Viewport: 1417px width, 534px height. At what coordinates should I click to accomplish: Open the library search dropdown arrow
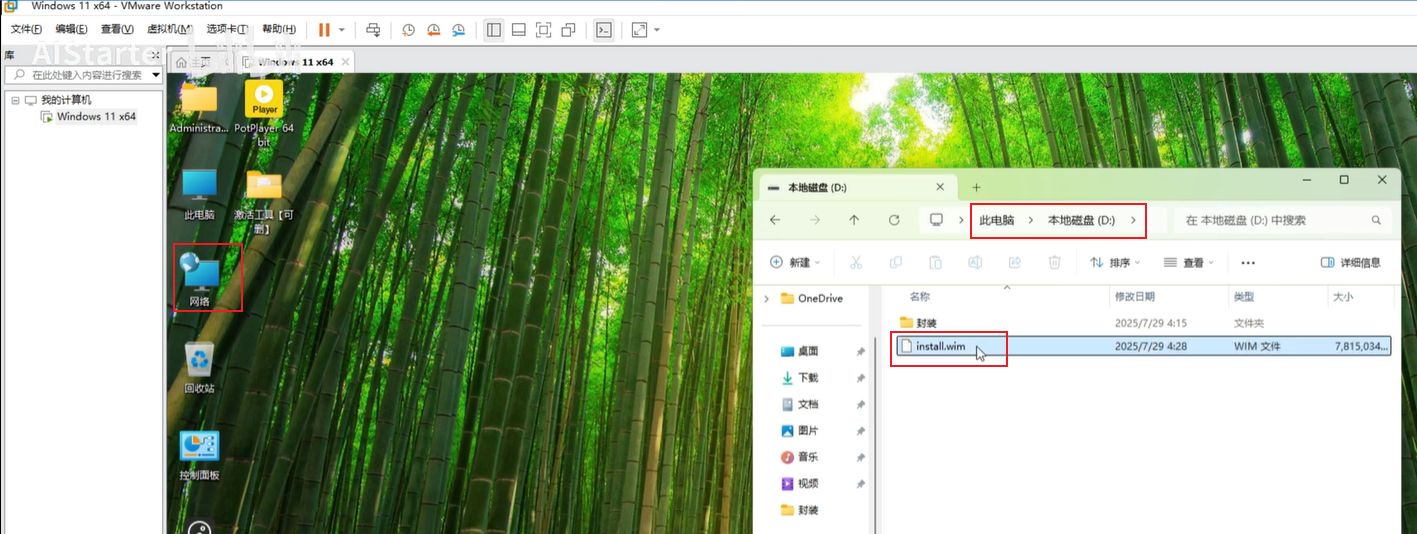click(x=156, y=75)
